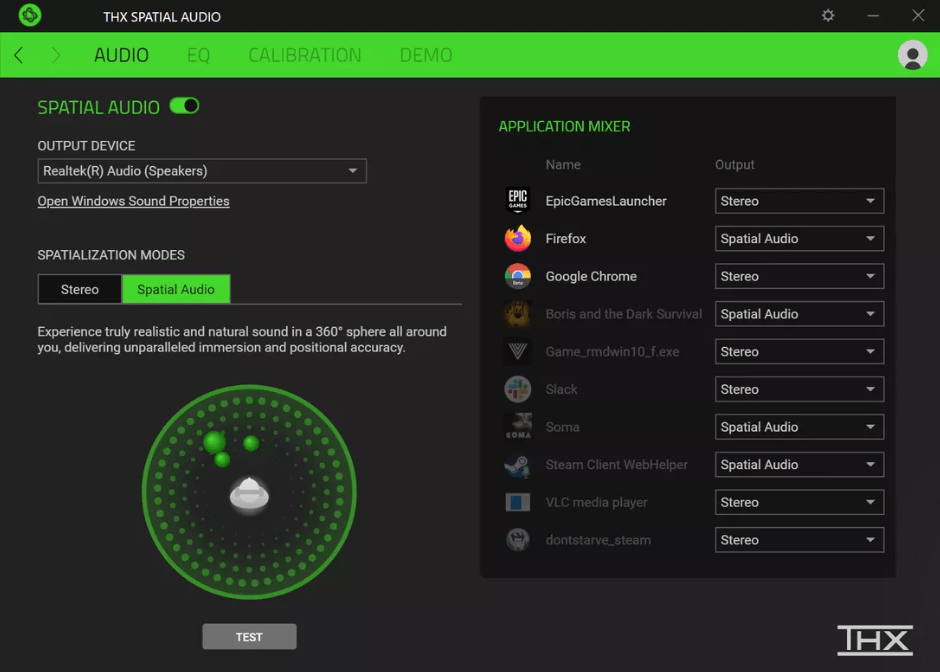Click the Firefox name text
The image size is (940, 672).
coord(565,239)
